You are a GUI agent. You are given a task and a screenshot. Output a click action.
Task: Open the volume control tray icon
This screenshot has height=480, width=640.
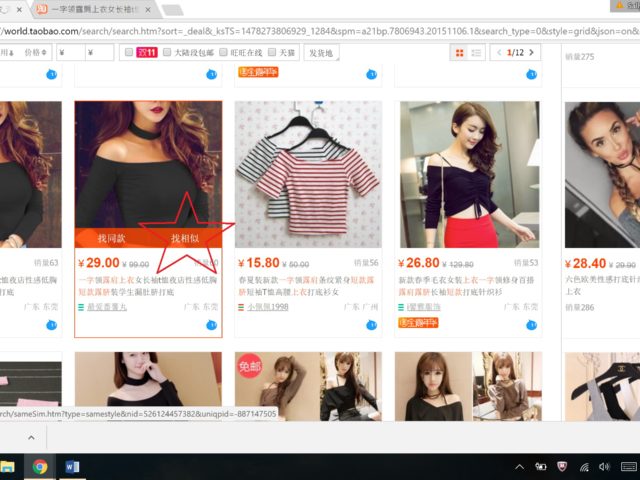[604, 467]
